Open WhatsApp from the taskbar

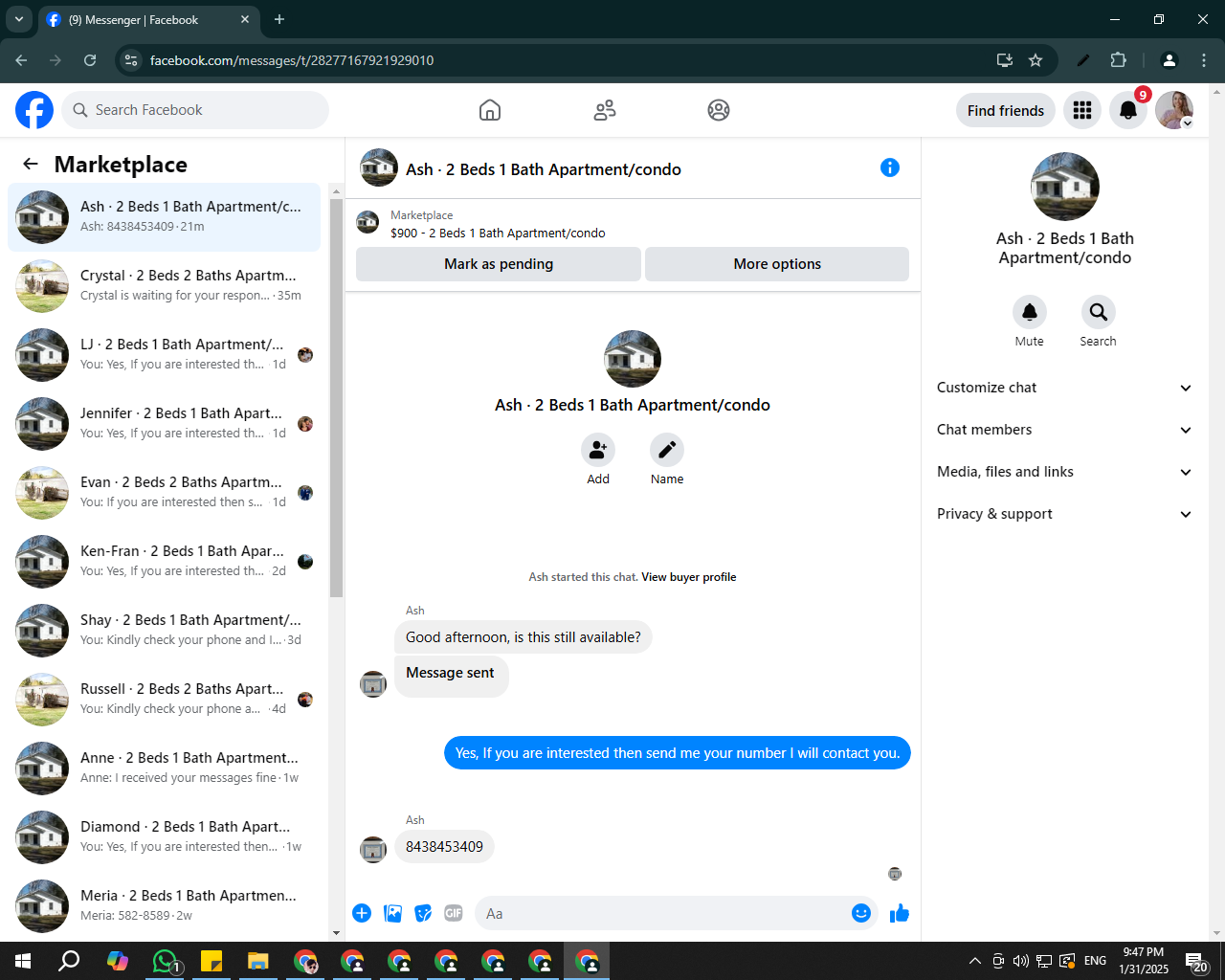point(165,961)
